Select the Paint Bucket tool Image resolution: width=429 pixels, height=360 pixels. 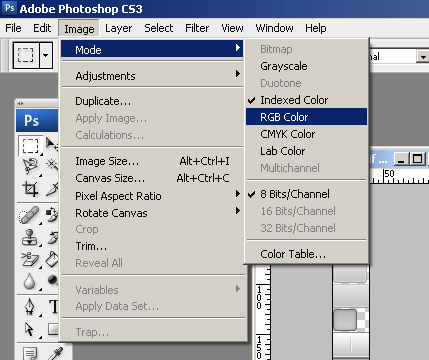52,259
